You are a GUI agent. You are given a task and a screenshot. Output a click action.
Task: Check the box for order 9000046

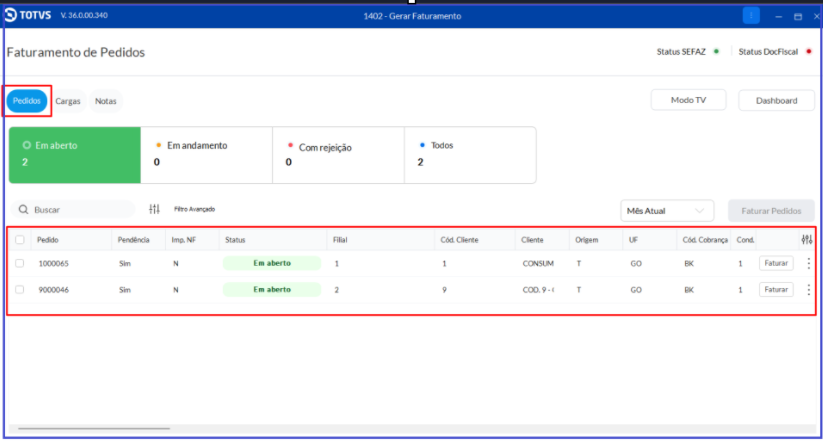19,289
